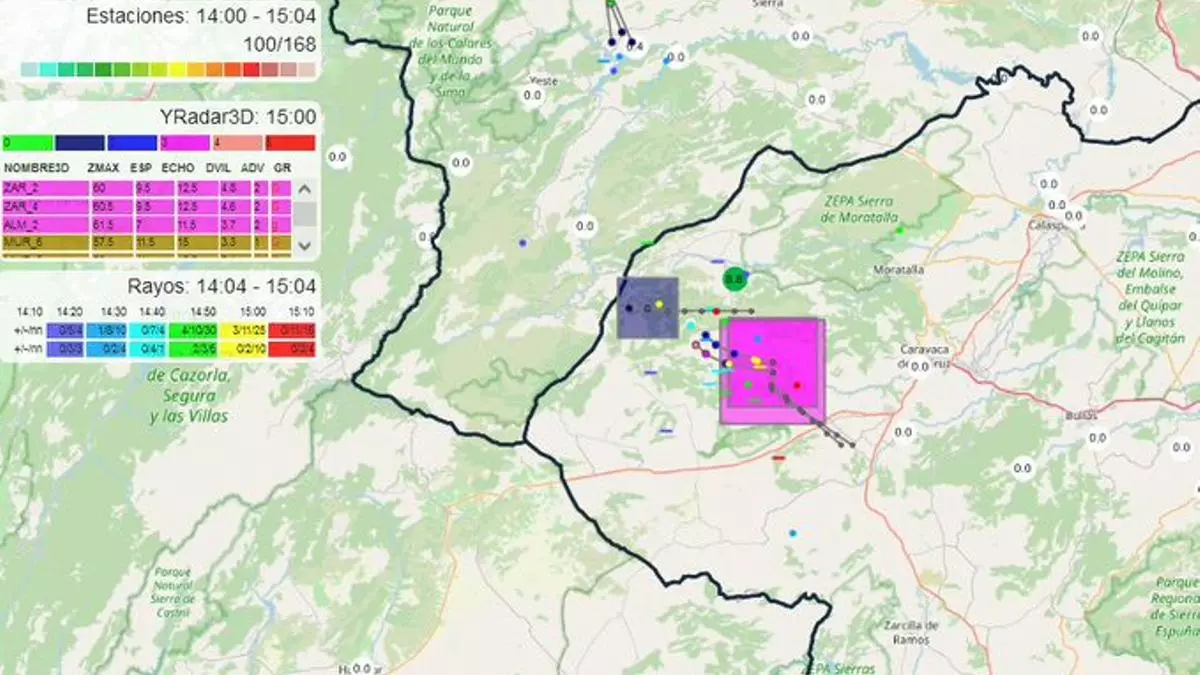Screen dimensions: 1200x675
Task: Click the red dash marker below magenta cell
Action: (778, 458)
